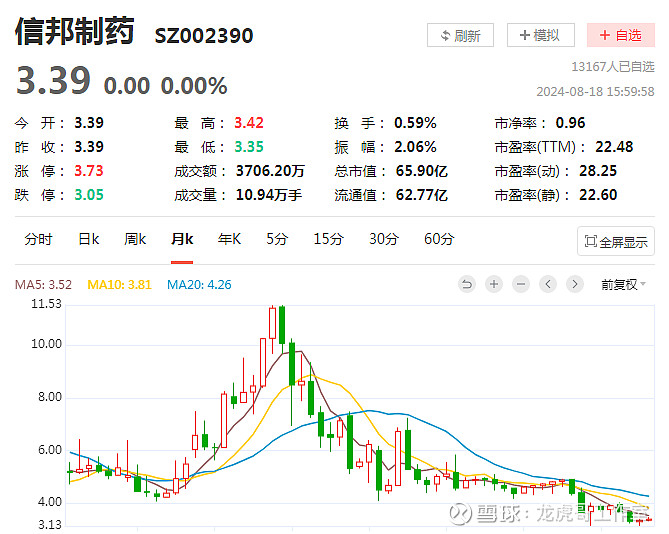This screenshot has width=669, height=534.
Task: Click the MA5: 3.52 indicator label
Action: click(x=43, y=284)
